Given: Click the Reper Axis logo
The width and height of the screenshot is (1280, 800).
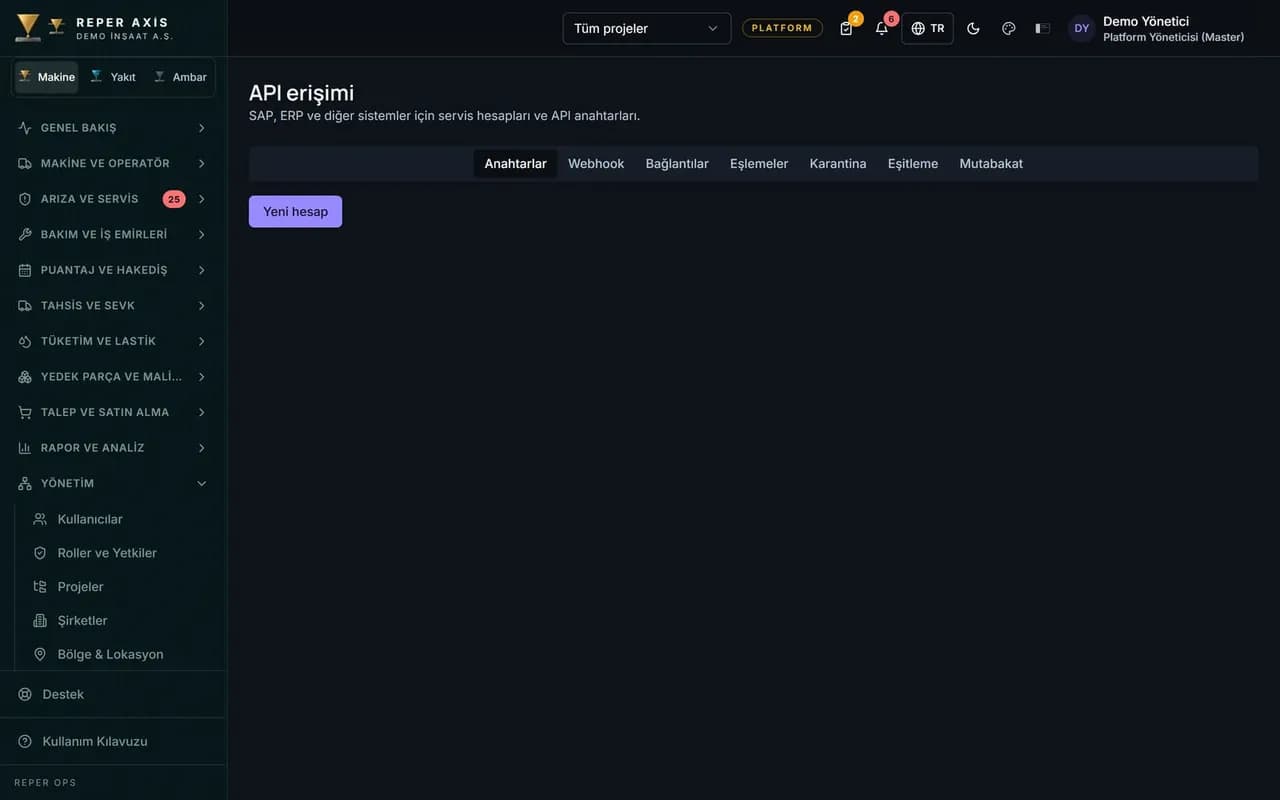Looking at the screenshot, I should (x=28, y=28).
